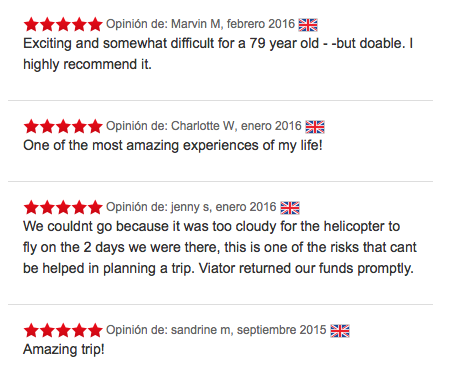Image resolution: width=449 pixels, height=374 pixels.
Task: Click the UK flag beside jenny s's review
Action: click(x=290, y=208)
